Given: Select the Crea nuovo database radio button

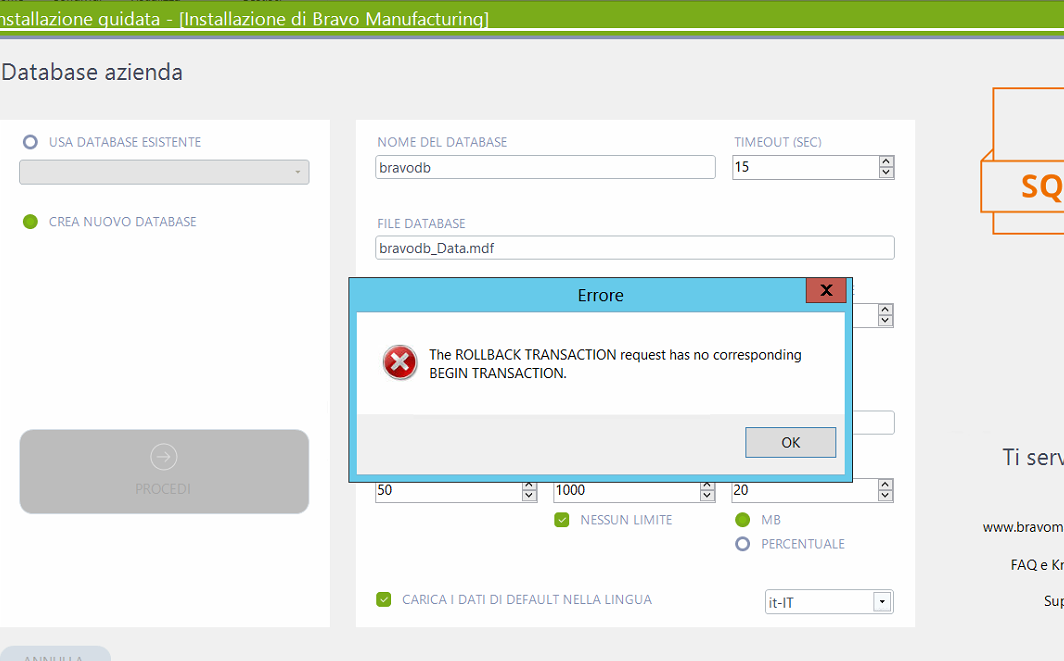Looking at the screenshot, I should 30,222.
